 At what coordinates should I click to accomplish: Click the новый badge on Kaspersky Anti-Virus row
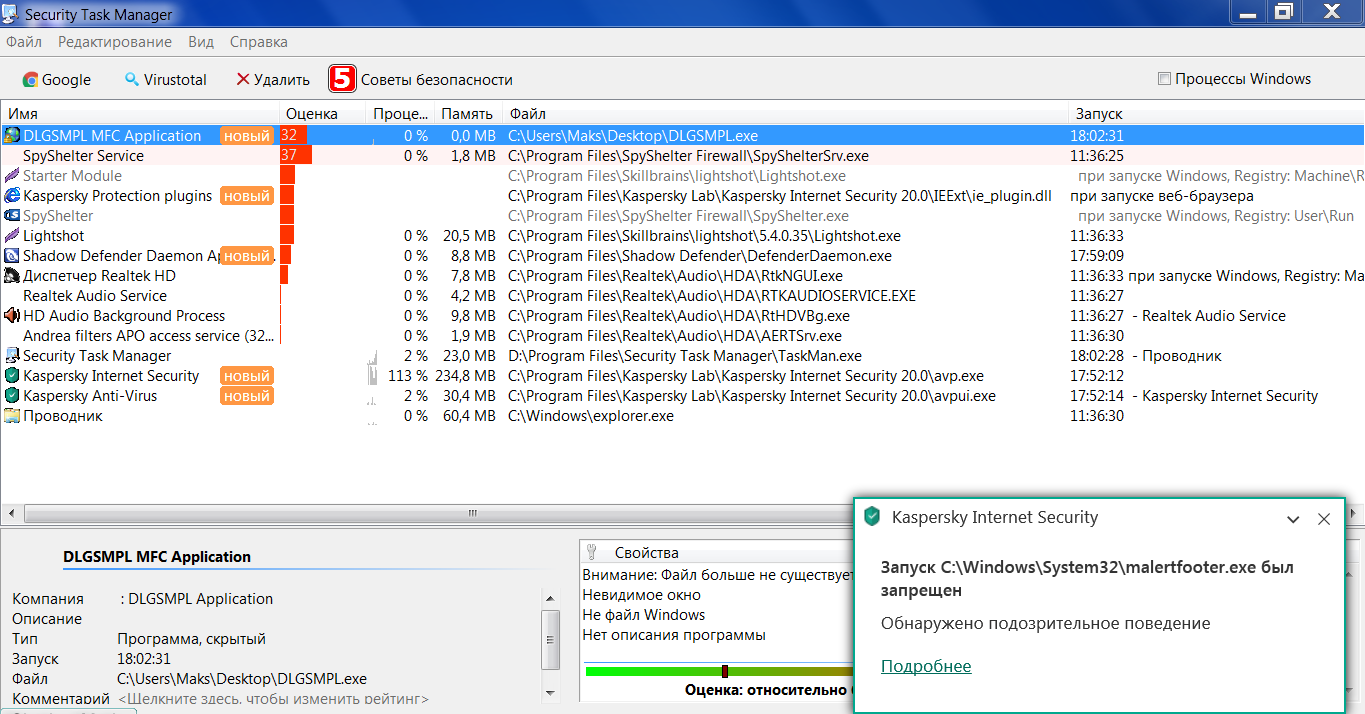pyautogui.click(x=247, y=396)
